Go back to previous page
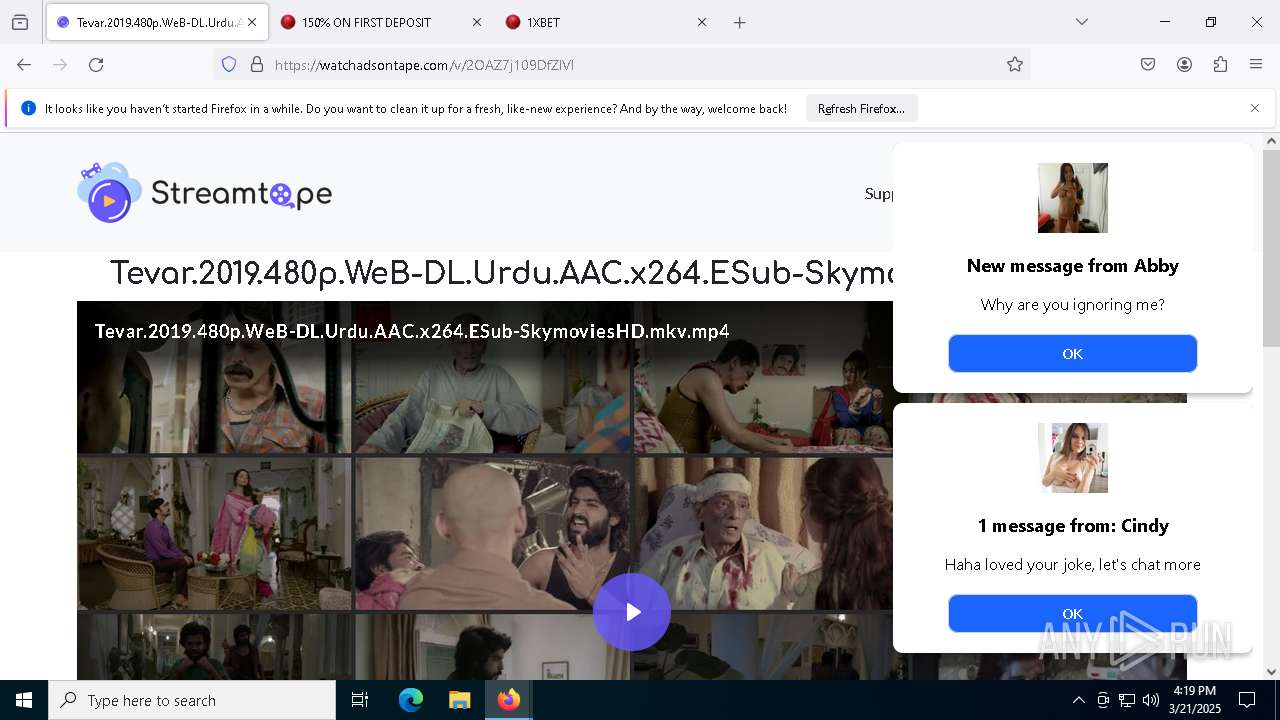 coord(24,65)
